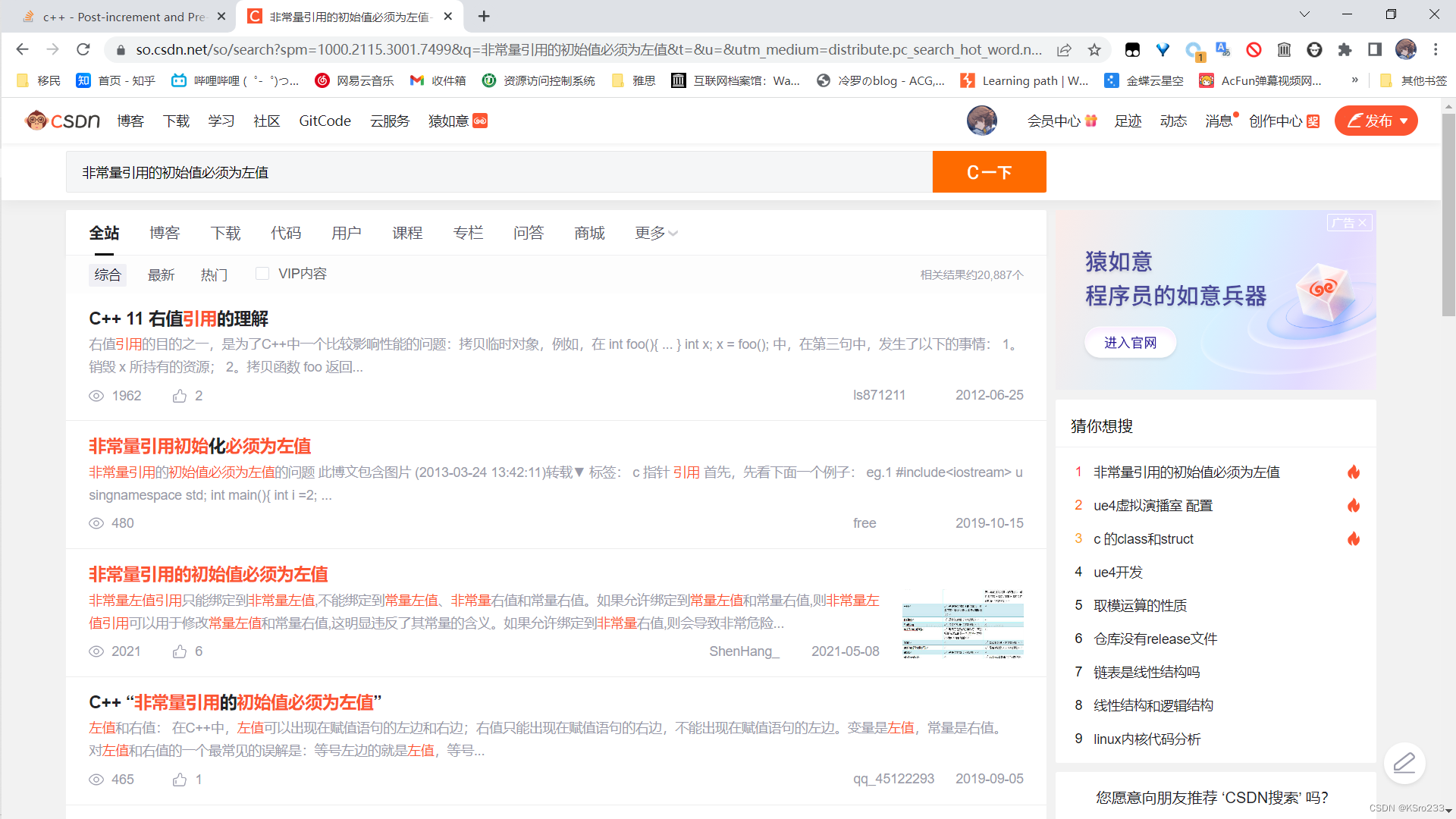Open 移民 bookmark folder
1456x819 pixels.
coord(38,80)
